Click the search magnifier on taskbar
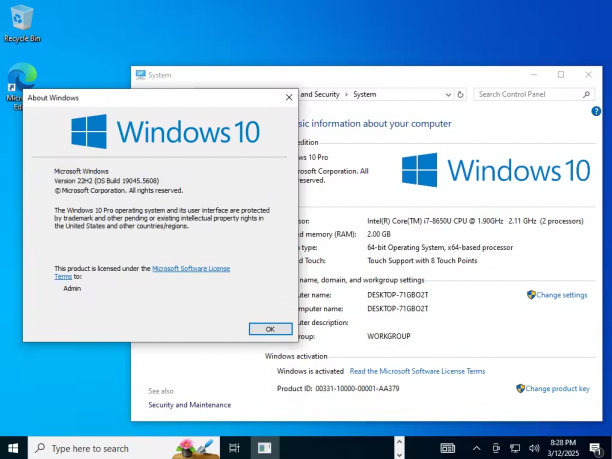Image resolution: width=612 pixels, height=459 pixels. (40, 448)
